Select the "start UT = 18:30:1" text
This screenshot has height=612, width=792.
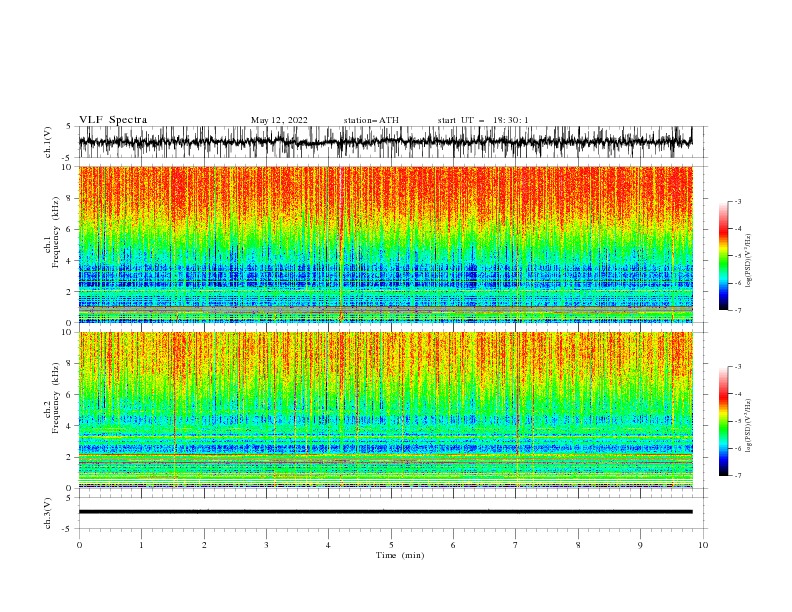pyautogui.click(x=482, y=120)
